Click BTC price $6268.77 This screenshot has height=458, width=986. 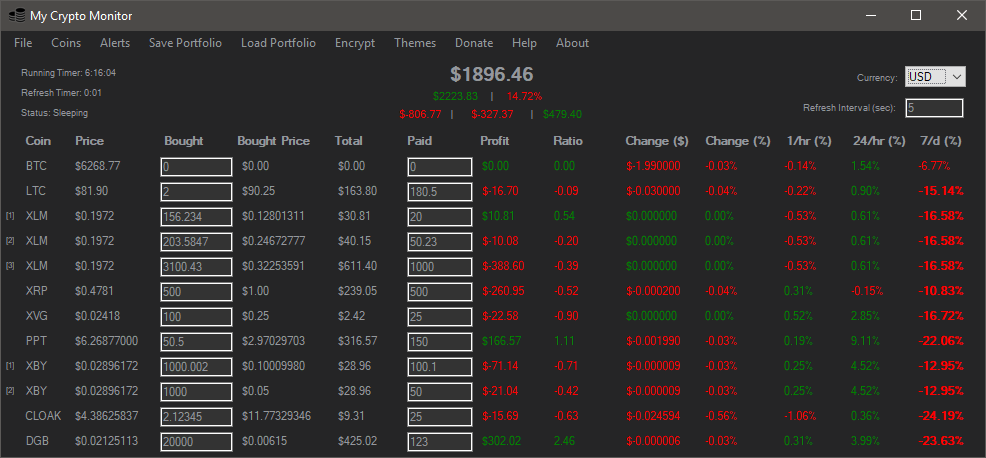97,167
